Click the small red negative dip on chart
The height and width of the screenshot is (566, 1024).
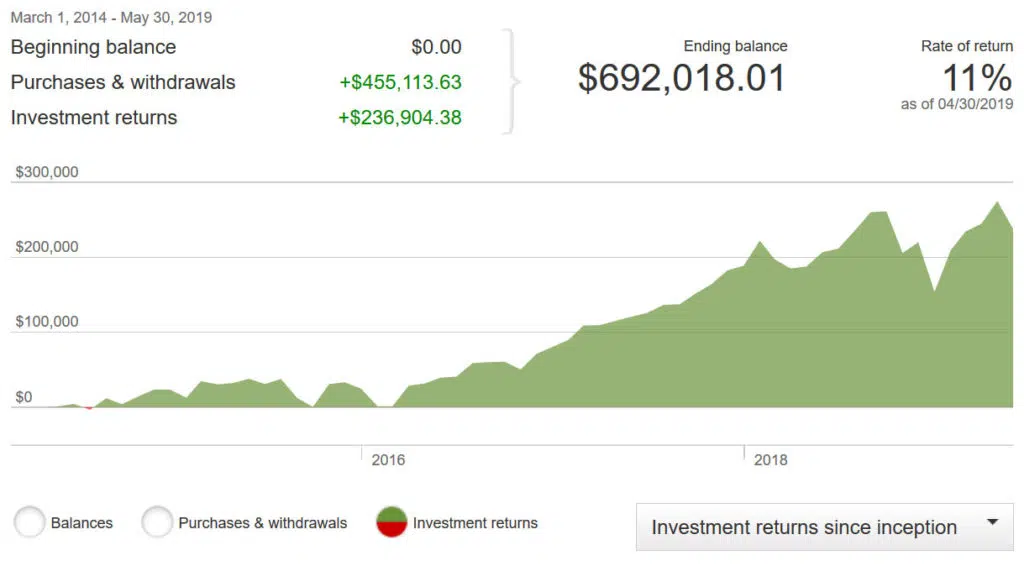point(89,408)
